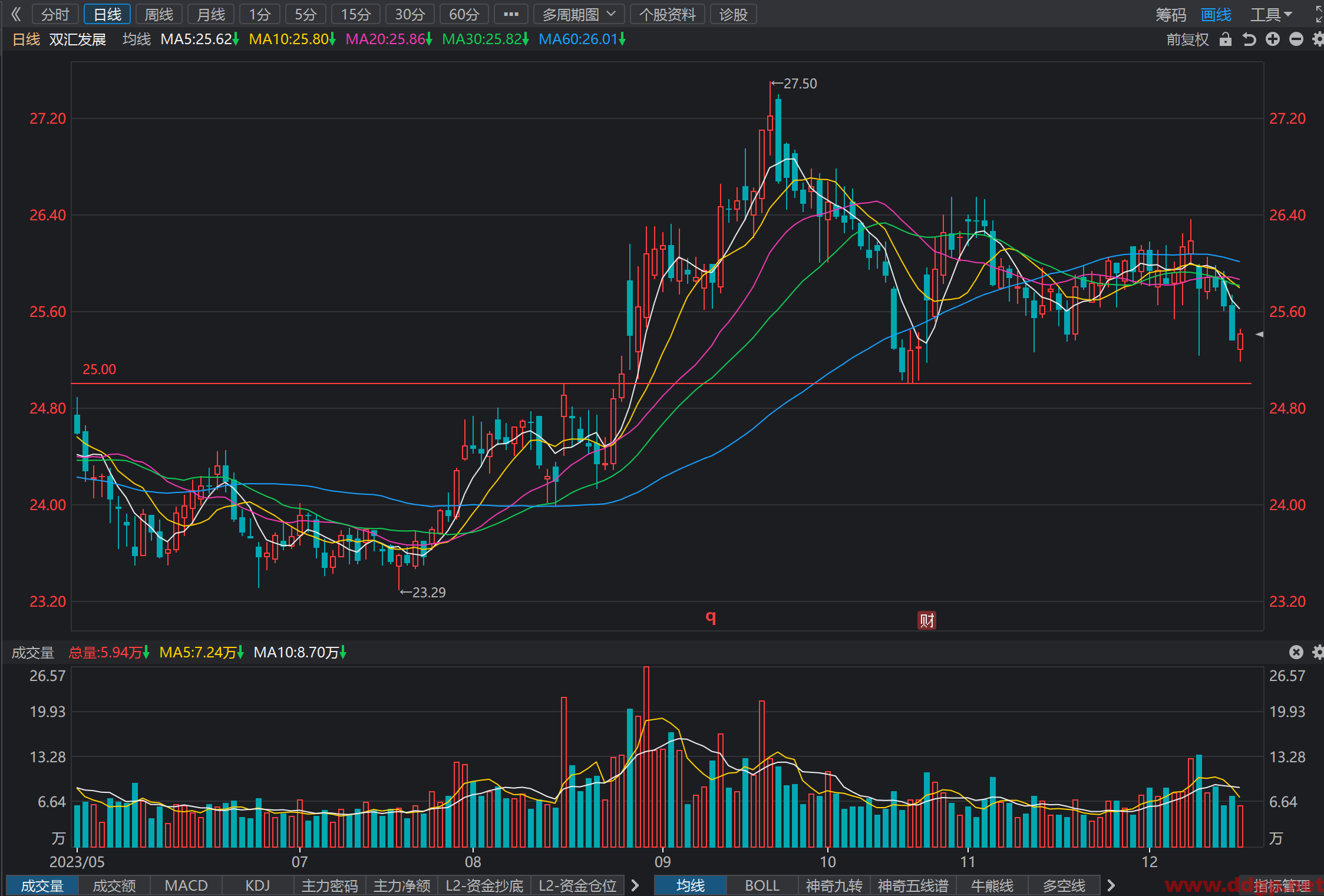Switch main chart to 多空线
Viewport: 1324px width, 896px height.
point(1064,885)
